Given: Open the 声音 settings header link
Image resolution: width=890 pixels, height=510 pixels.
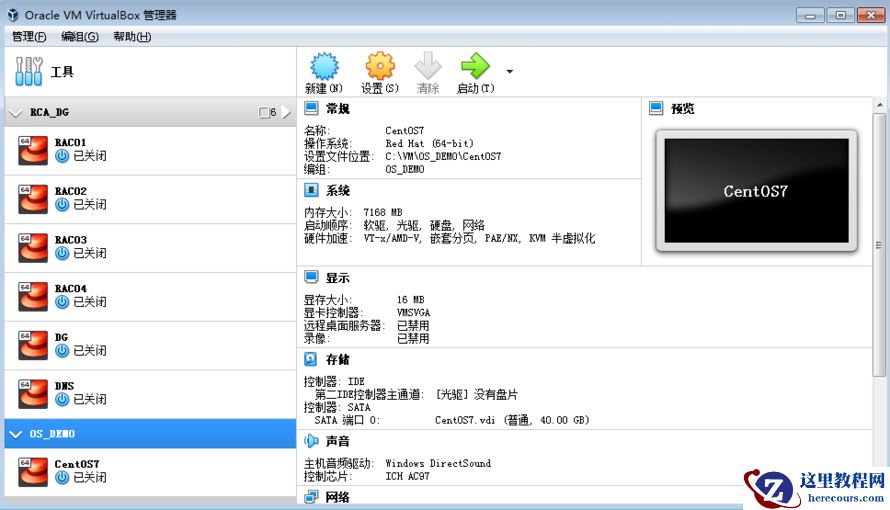Looking at the screenshot, I should [338, 441].
